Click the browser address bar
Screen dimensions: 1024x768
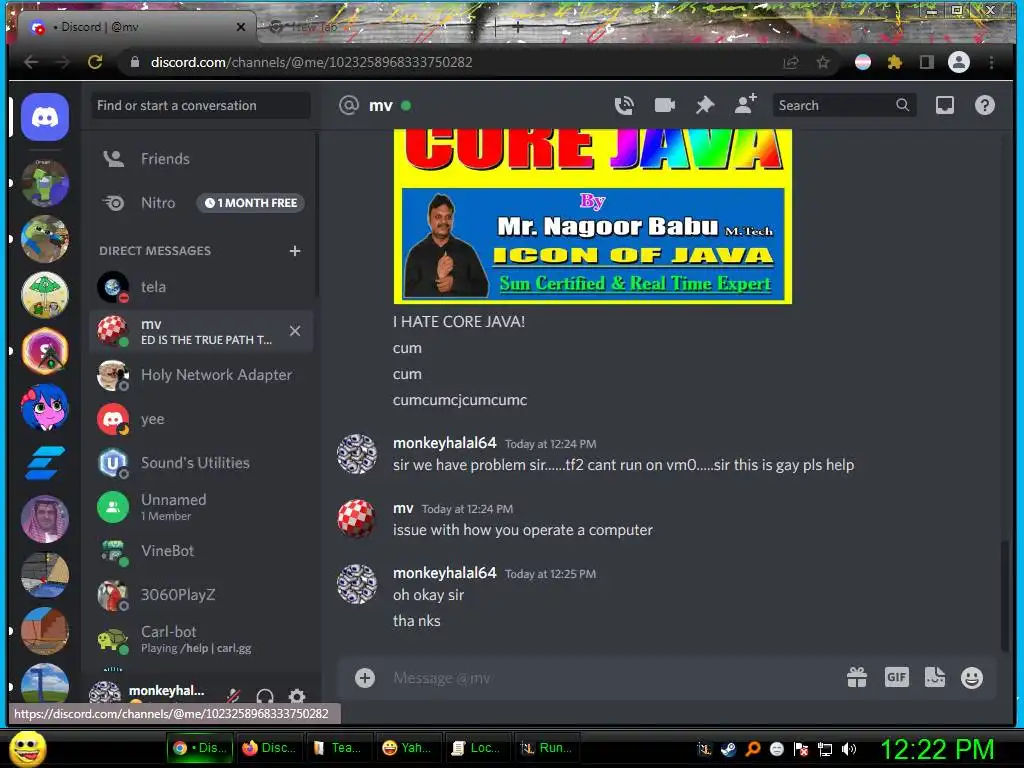click(x=451, y=62)
